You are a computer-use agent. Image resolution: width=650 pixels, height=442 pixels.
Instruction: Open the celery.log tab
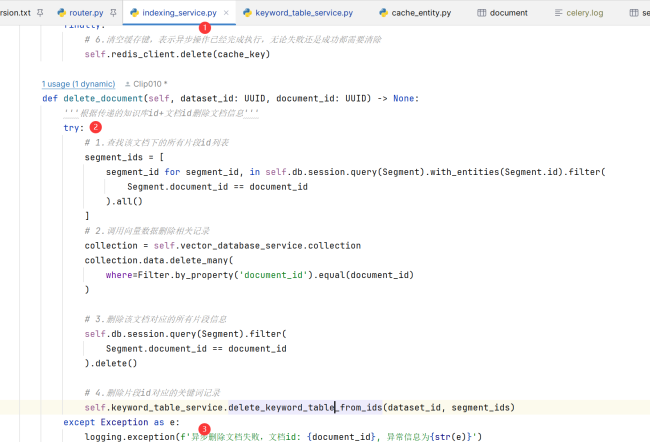585,13
